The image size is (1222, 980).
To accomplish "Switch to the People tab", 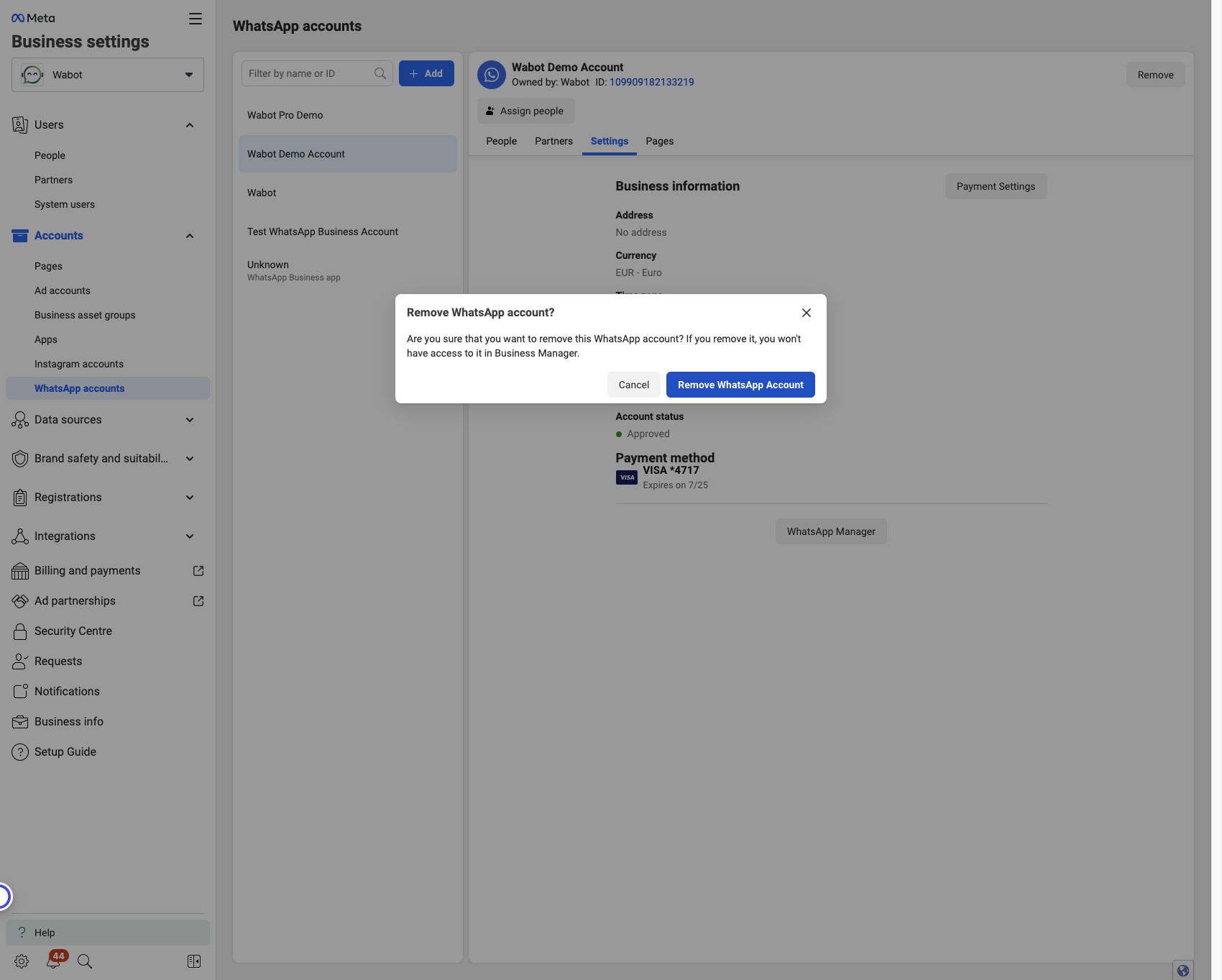I will pyautogui.click(x=502, y=141).
